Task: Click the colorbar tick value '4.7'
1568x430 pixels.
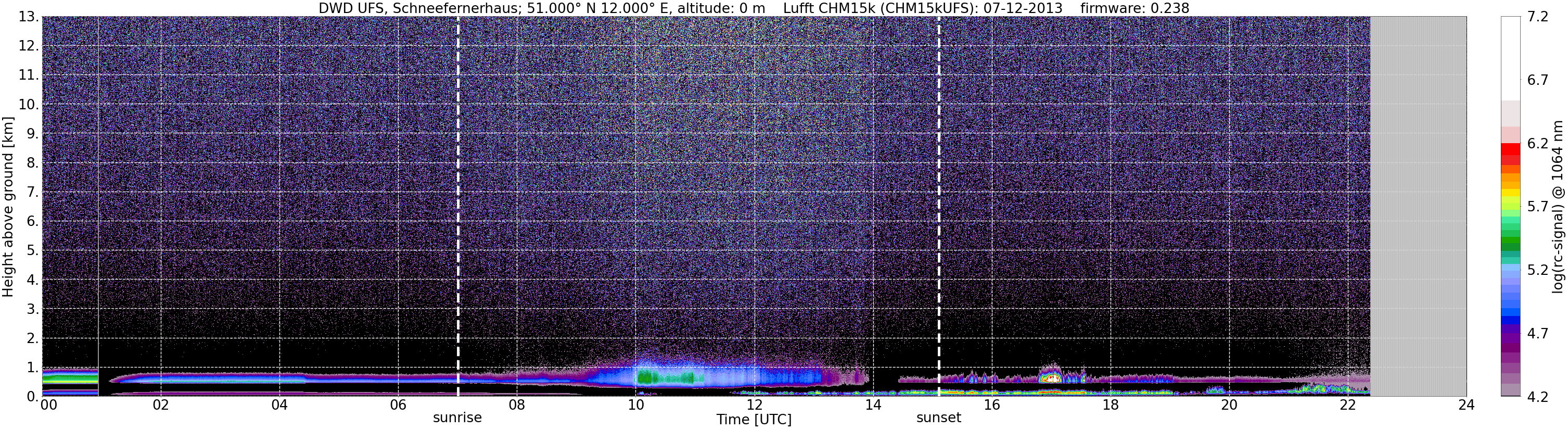Action: 1538,334
